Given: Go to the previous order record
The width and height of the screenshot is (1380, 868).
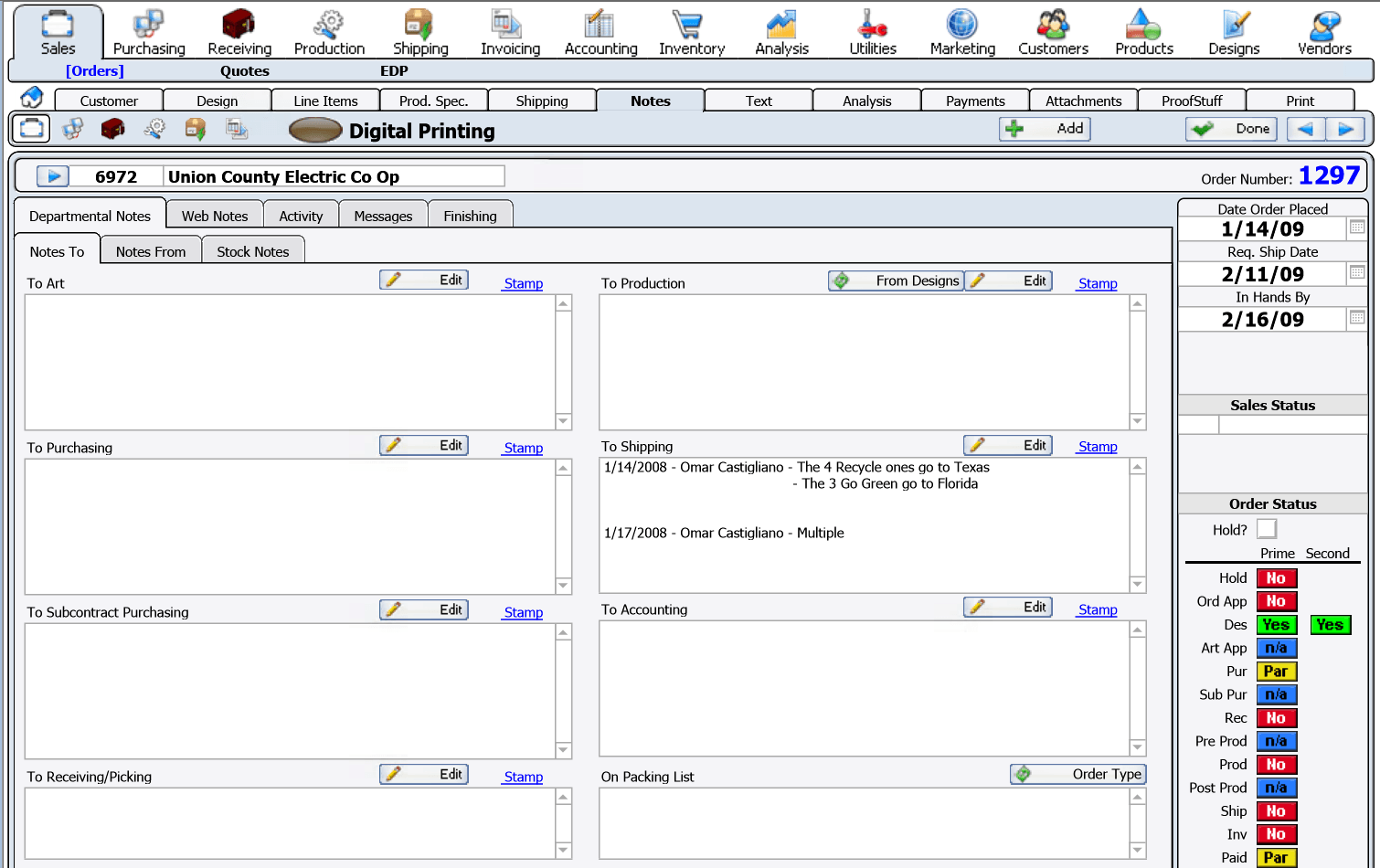Looking at the screenshot, I should point(1305,129).
